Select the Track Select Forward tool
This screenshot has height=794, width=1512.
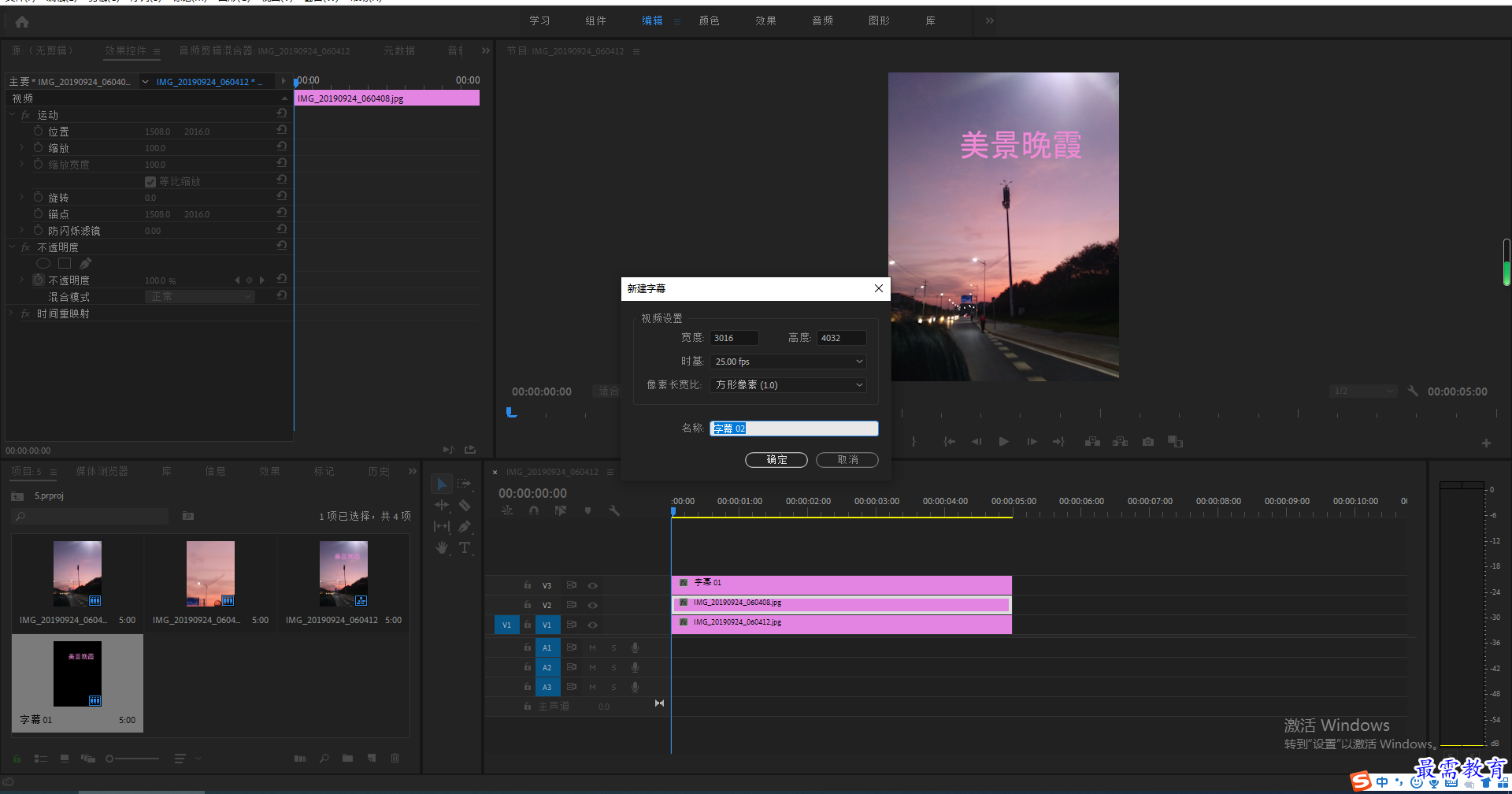(465, 484)
